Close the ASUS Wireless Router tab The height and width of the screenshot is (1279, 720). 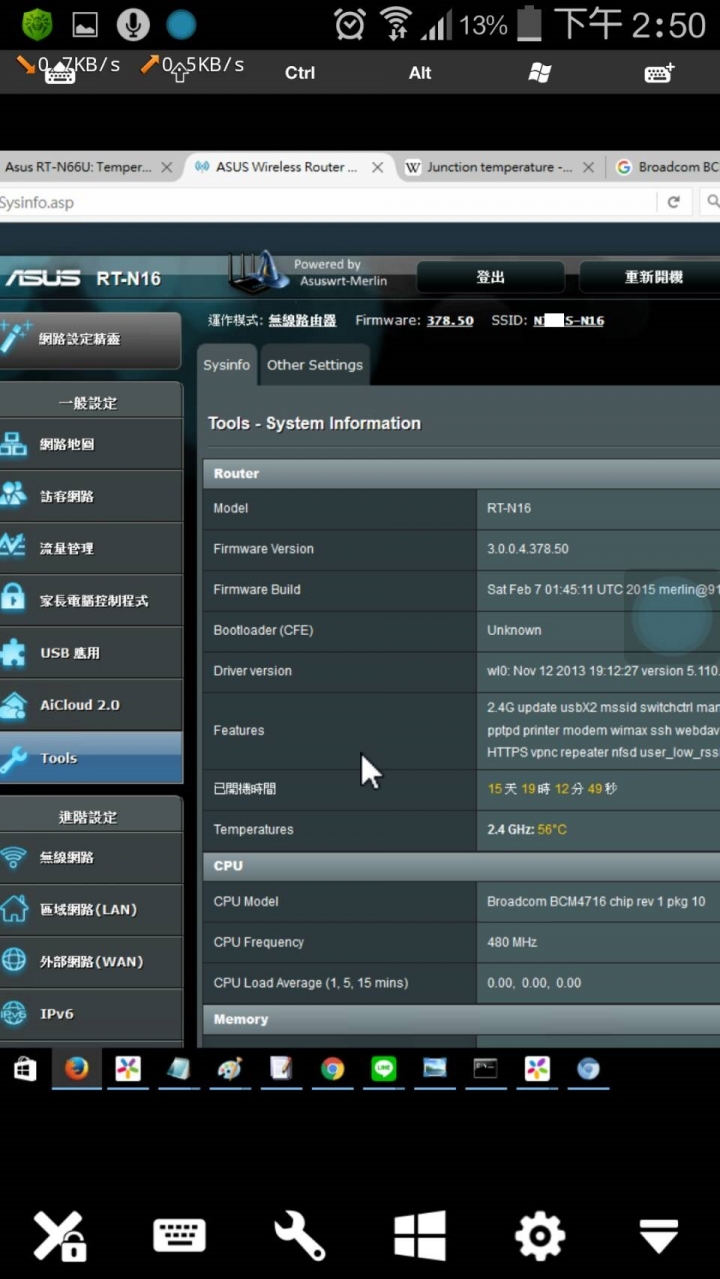[377, 167]
